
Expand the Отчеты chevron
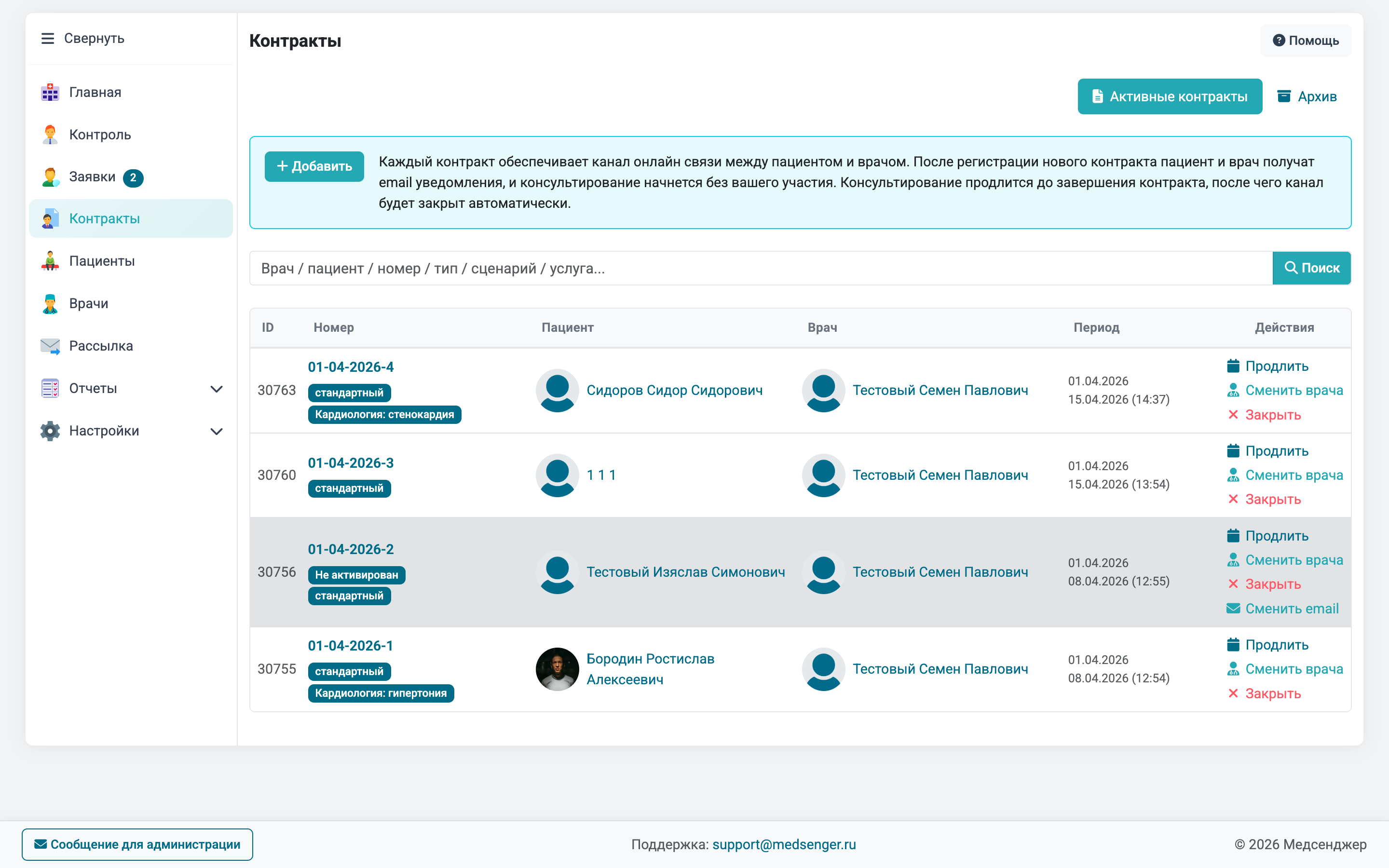[217, 389]
